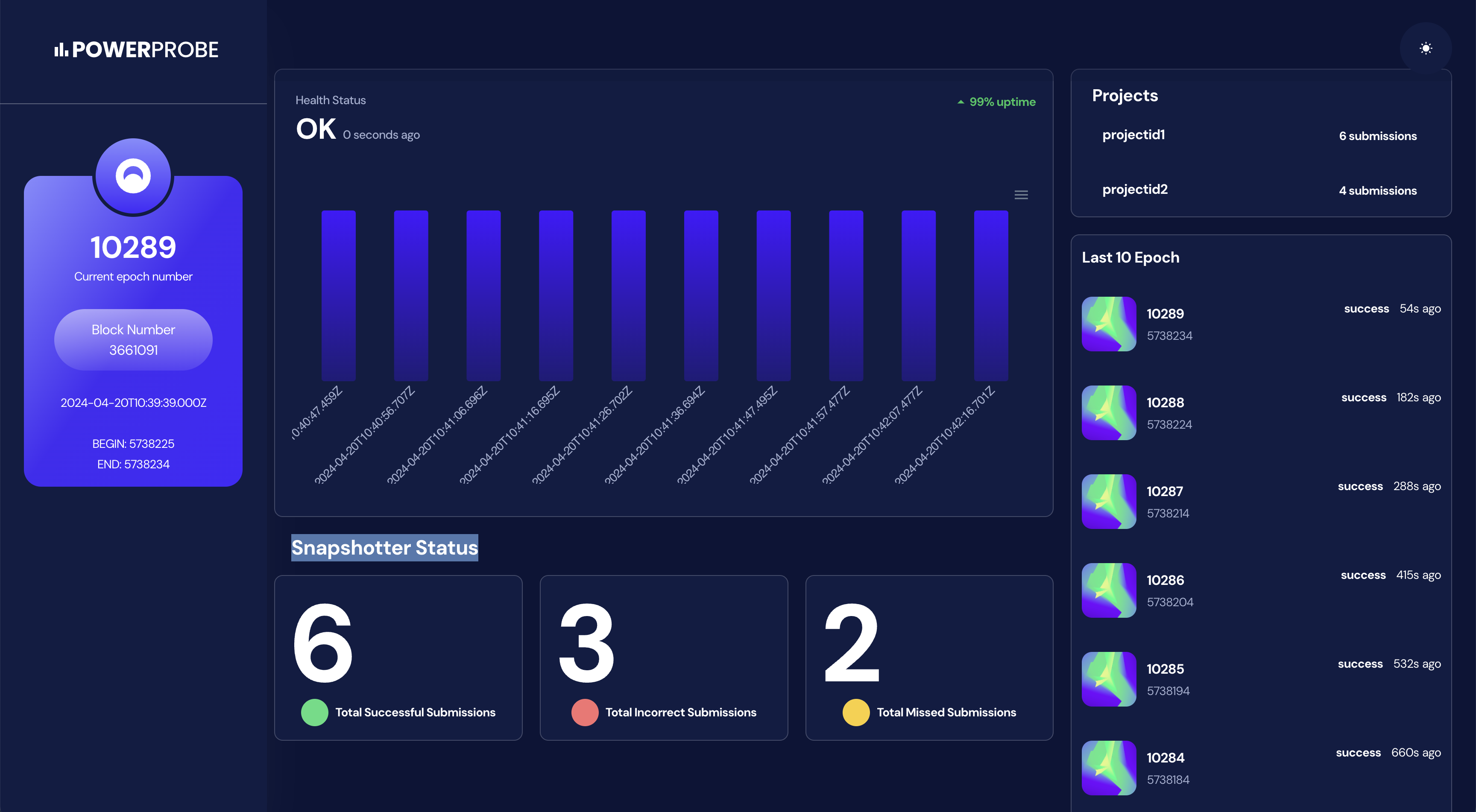
Task: Click the 2024-04-20T10:39:39.000Z timestamp
Action: [133, 403]
